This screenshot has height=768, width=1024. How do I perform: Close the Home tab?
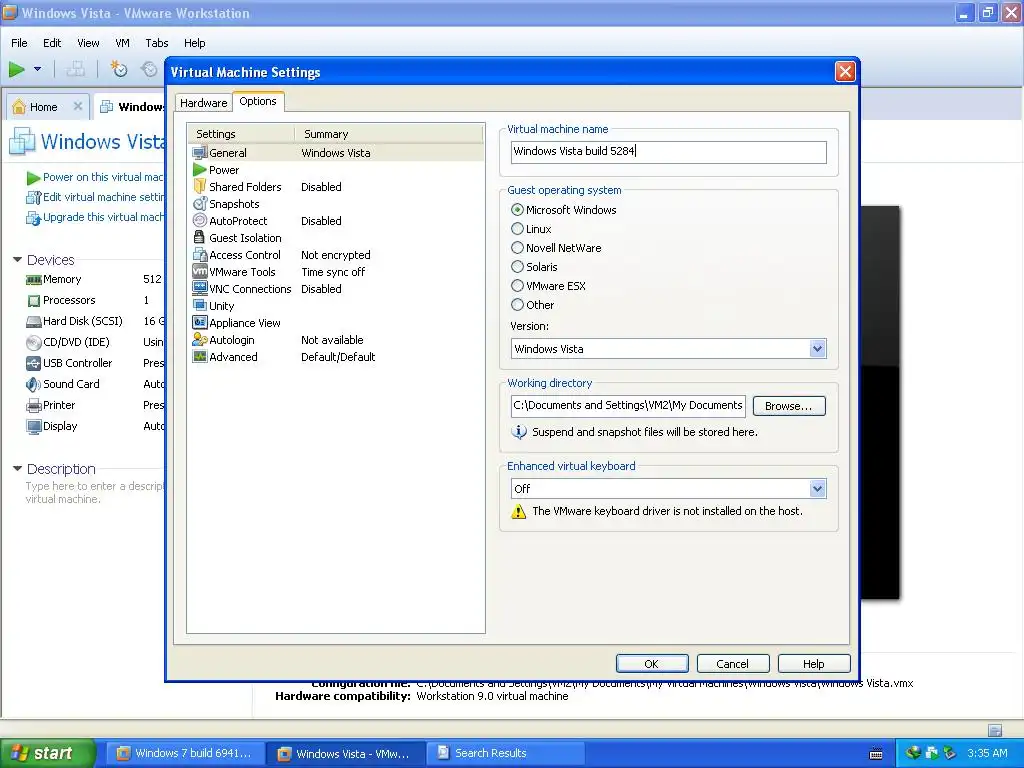point(78,106)
